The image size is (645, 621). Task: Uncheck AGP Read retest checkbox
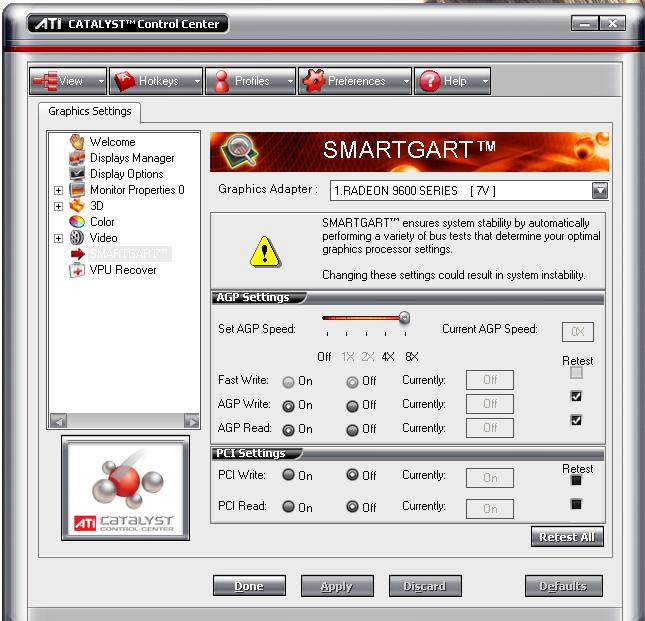[x=576, y=420]
